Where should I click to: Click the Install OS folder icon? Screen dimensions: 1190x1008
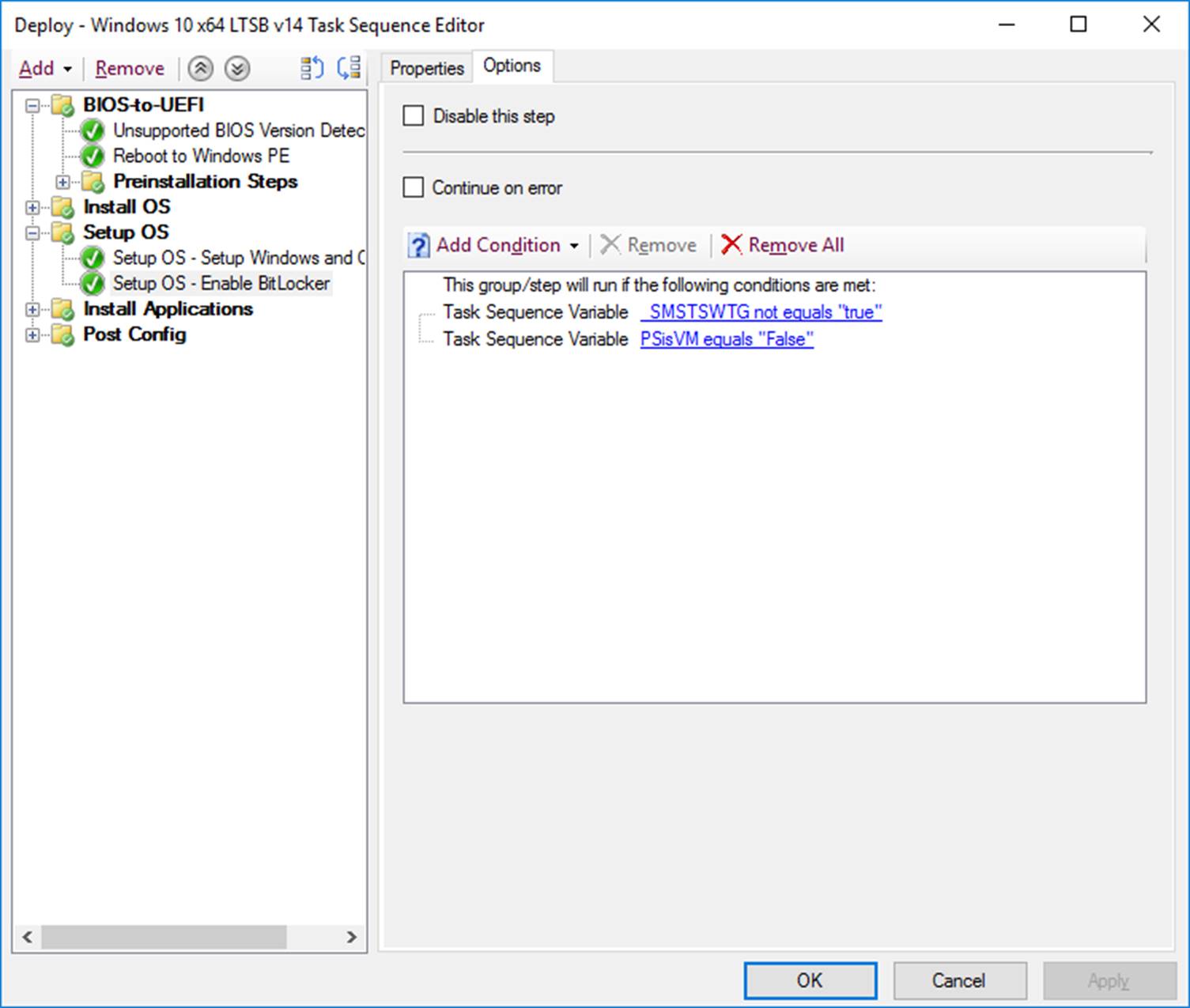coord(63,207)
